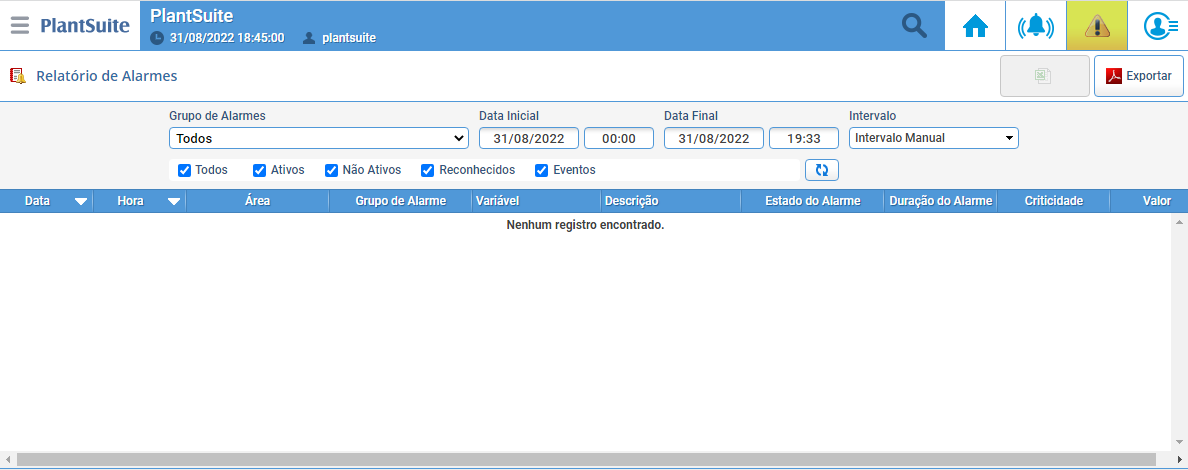Screen dimensions: 1188x470
Task: Click the Relatório de Alarmes report icon
Action: click(17, 76)
